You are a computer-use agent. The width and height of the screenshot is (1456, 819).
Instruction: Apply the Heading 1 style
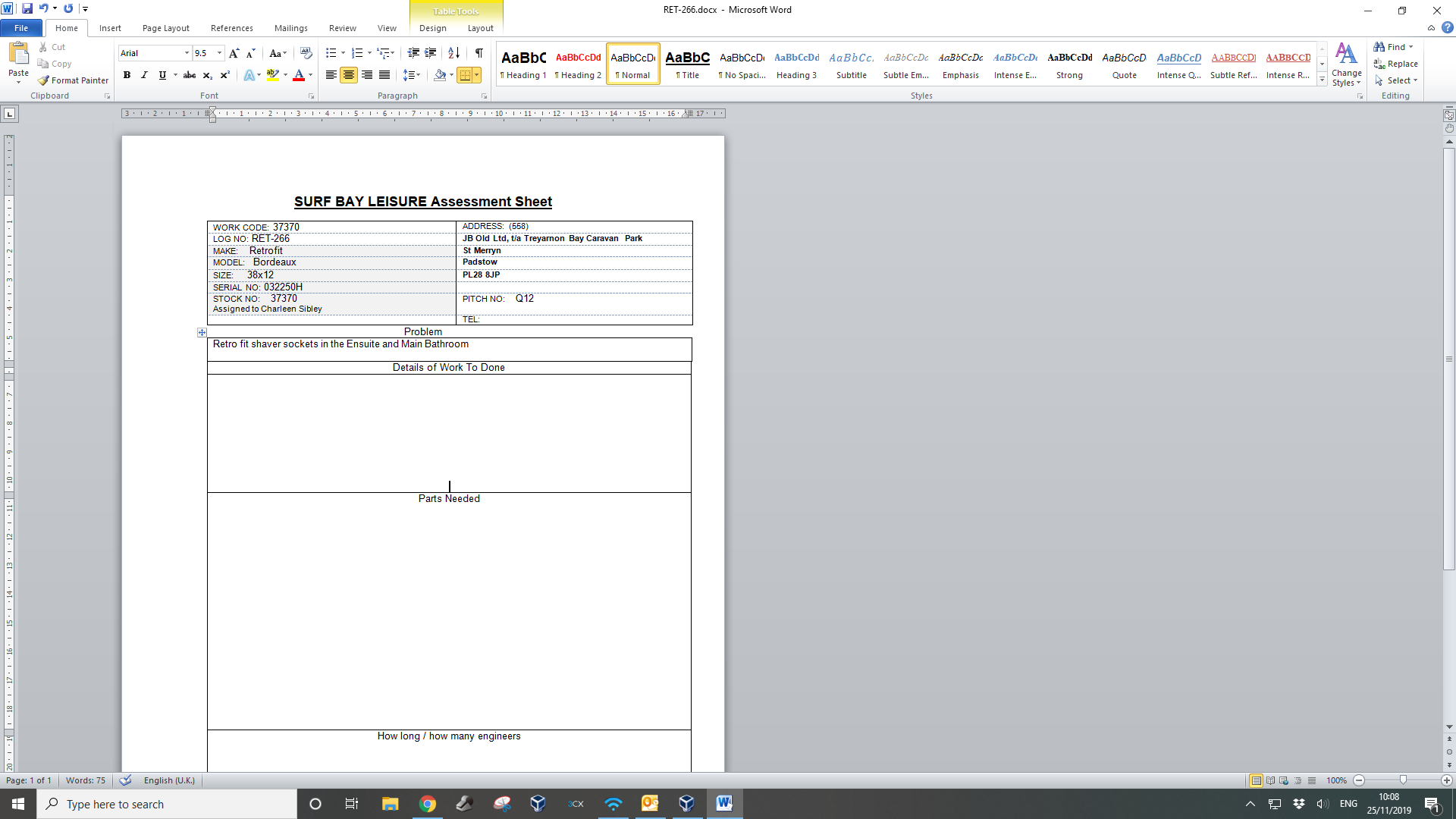[523, 64]
